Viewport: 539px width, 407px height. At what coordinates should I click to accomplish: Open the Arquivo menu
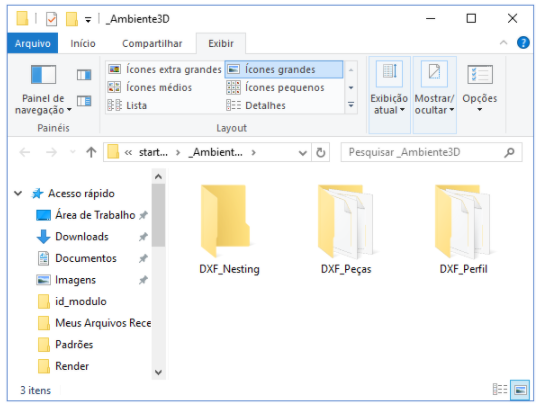coord(33,43)
